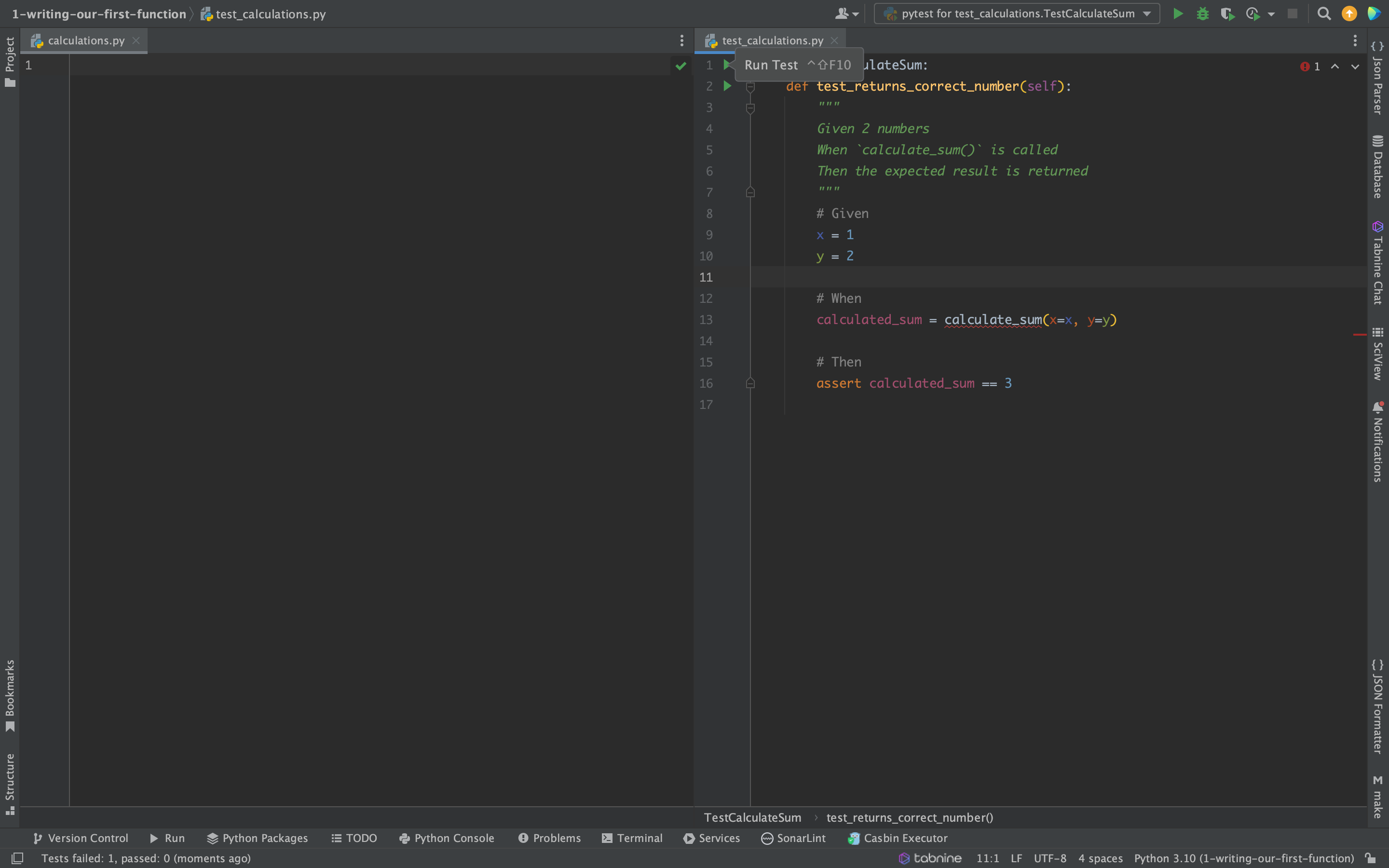Expand the profiler options dropdown arrow
Screen dimensions: 1389x868
pos(1271,14)
